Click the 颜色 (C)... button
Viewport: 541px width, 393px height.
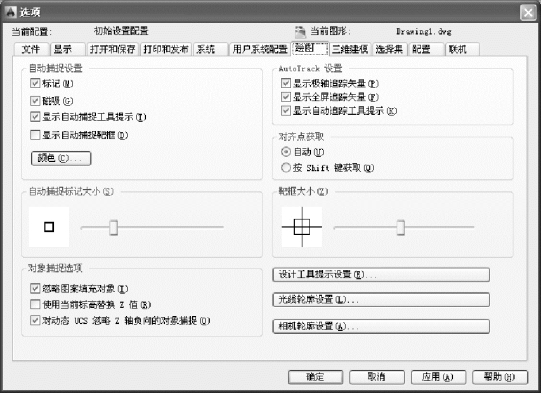click(x=61, y=158)
